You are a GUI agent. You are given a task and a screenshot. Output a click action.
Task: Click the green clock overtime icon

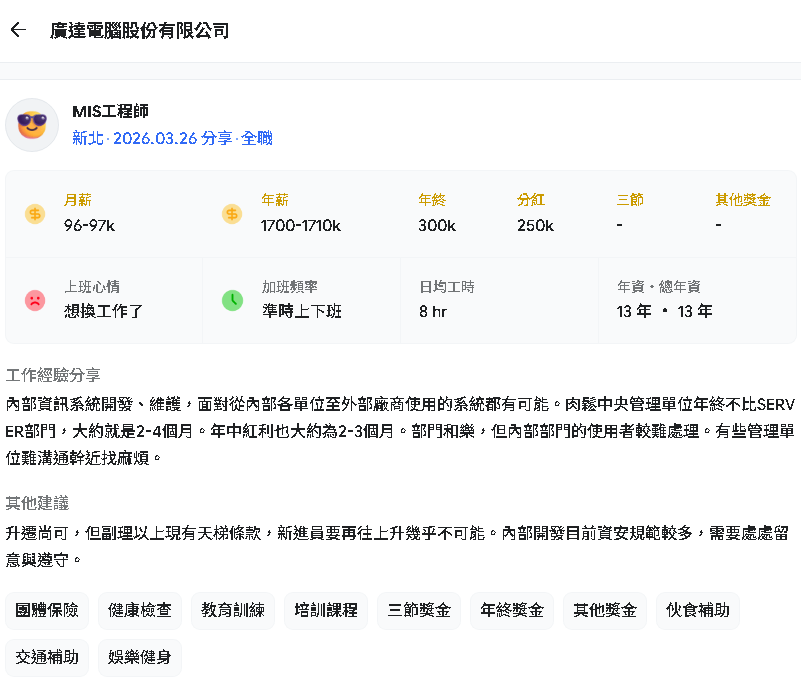click(232, 300)
